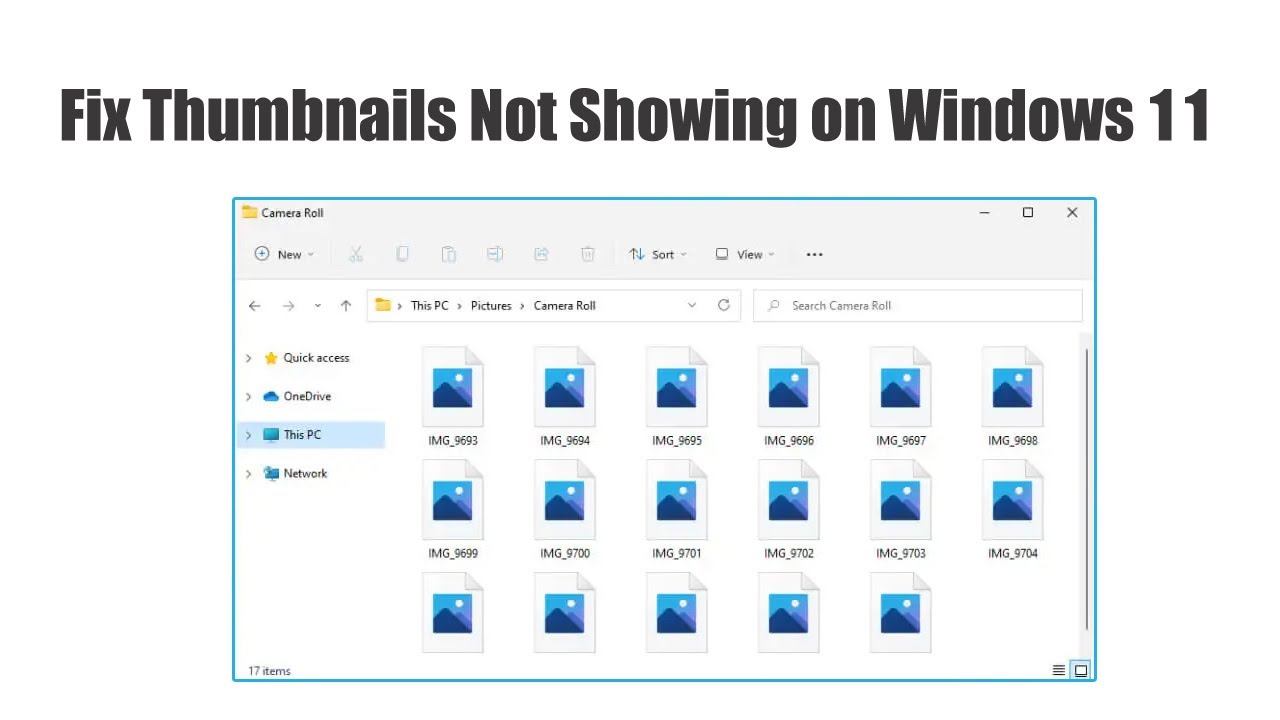
Task: Click Camera Roll in the address breadcrumb
Action: tap(565, 305)
